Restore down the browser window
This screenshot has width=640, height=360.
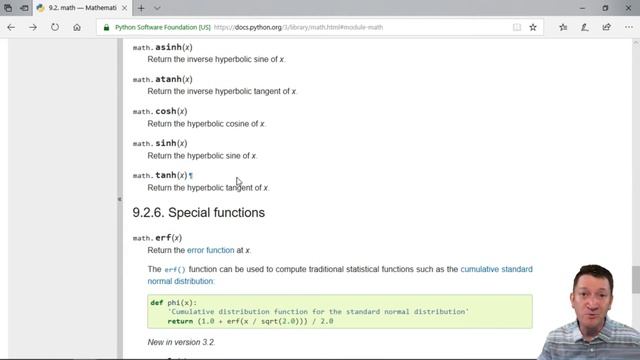[x=605, y=8]
